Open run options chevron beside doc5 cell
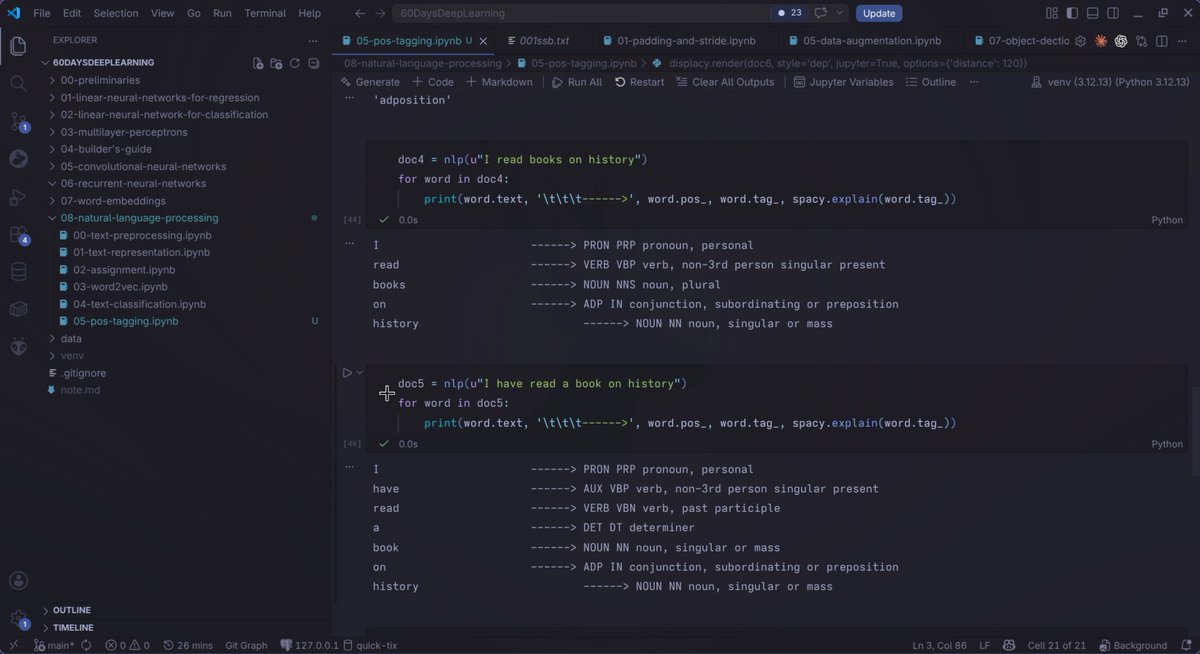Screen dimensions: 1200x654 click(x=360, y=373)
